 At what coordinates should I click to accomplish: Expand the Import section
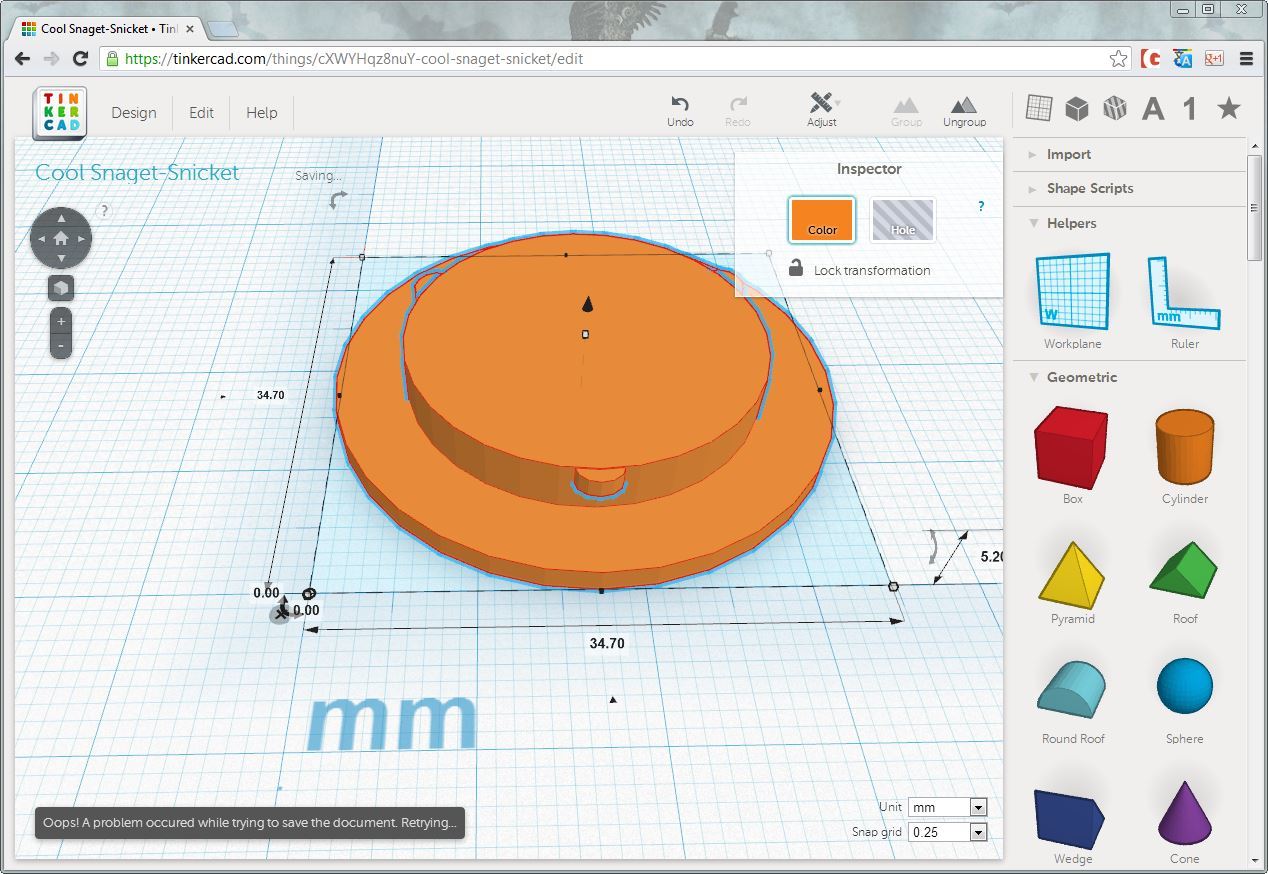1068,154
